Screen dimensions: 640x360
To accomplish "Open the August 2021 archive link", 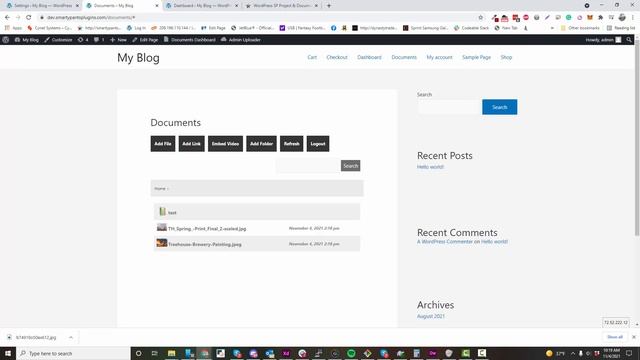I will coord(431,316).
